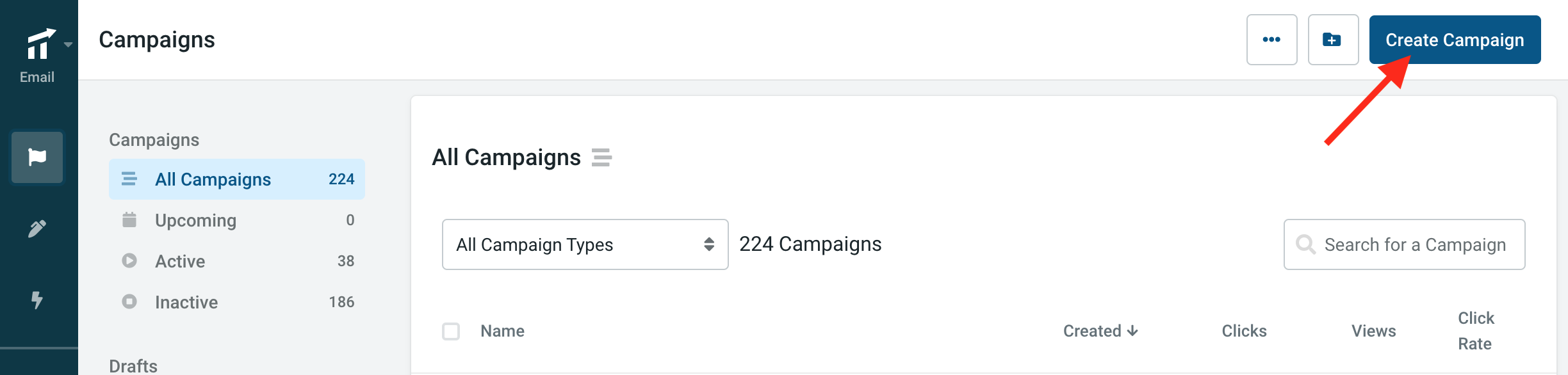Open the pencil editor sidebar icon
Screen dimensions: 1568x375
coord(37,228)
